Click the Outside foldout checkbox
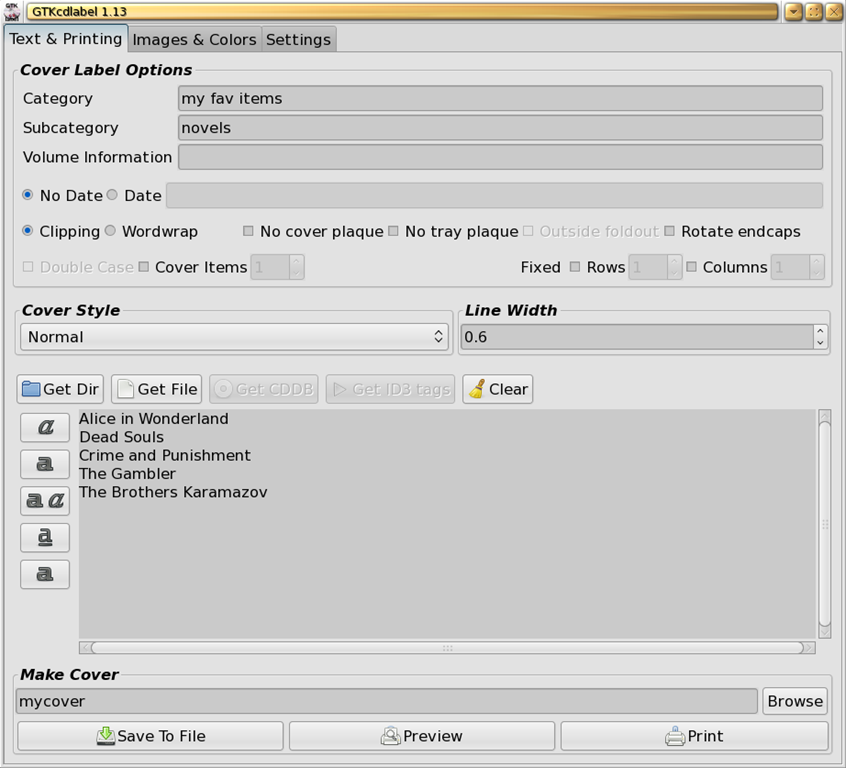The height and width of the screenshot is (768, 846). (528, 231)
